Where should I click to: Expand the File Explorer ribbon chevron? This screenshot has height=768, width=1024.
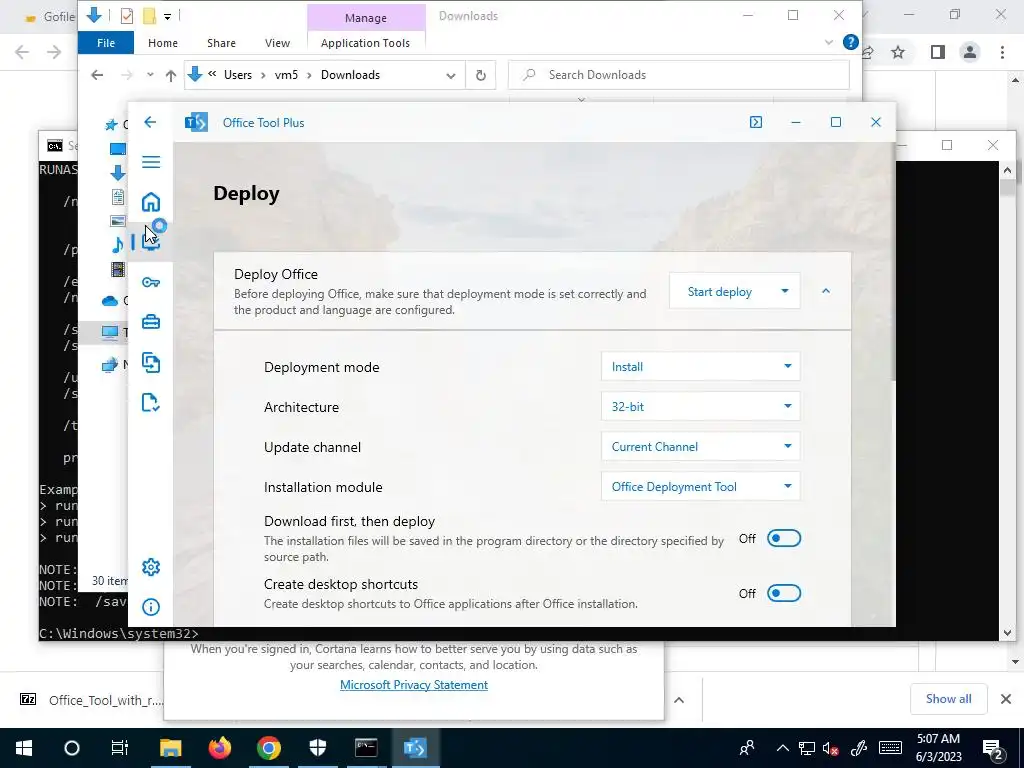pyautogui.click(x=829, y=42)
